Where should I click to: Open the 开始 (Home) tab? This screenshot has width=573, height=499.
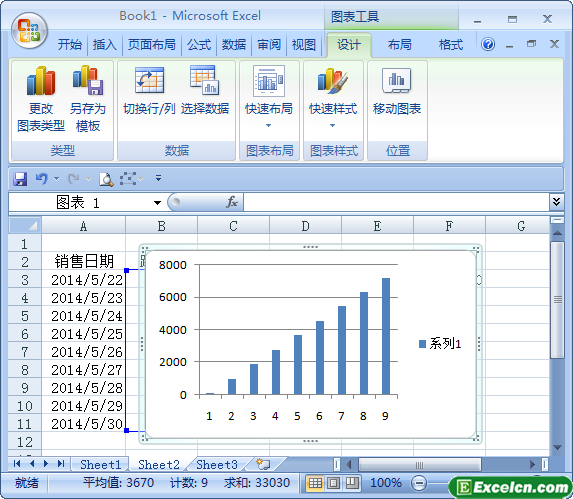(69, 45)
